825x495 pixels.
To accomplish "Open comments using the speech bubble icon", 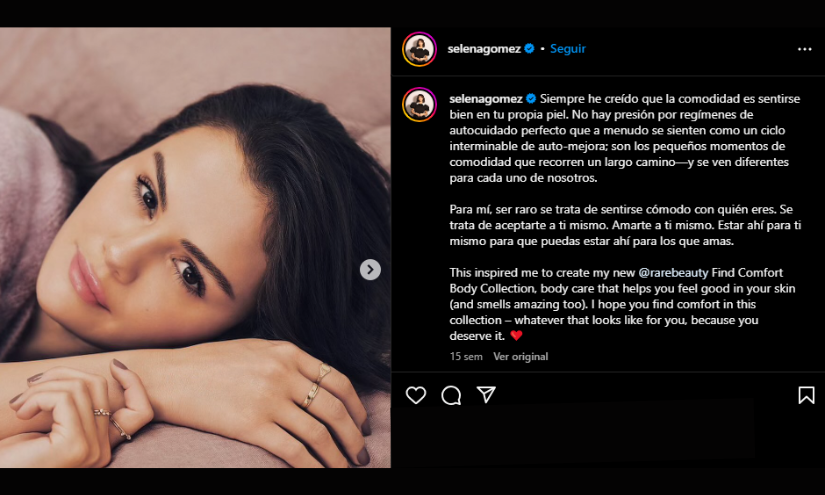I will click(x=451, y=395).
